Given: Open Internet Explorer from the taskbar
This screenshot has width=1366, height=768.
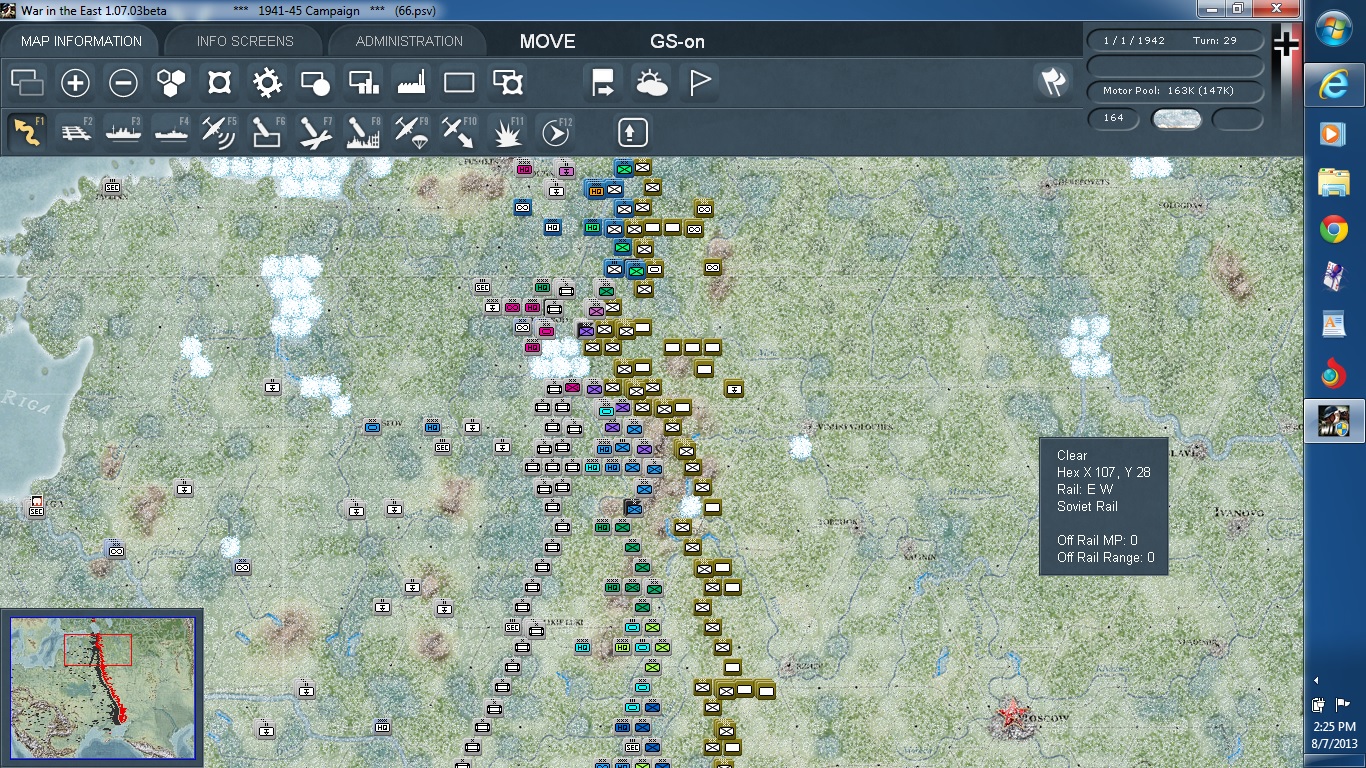Looking at the screenshot, I should pos(1334,85).
